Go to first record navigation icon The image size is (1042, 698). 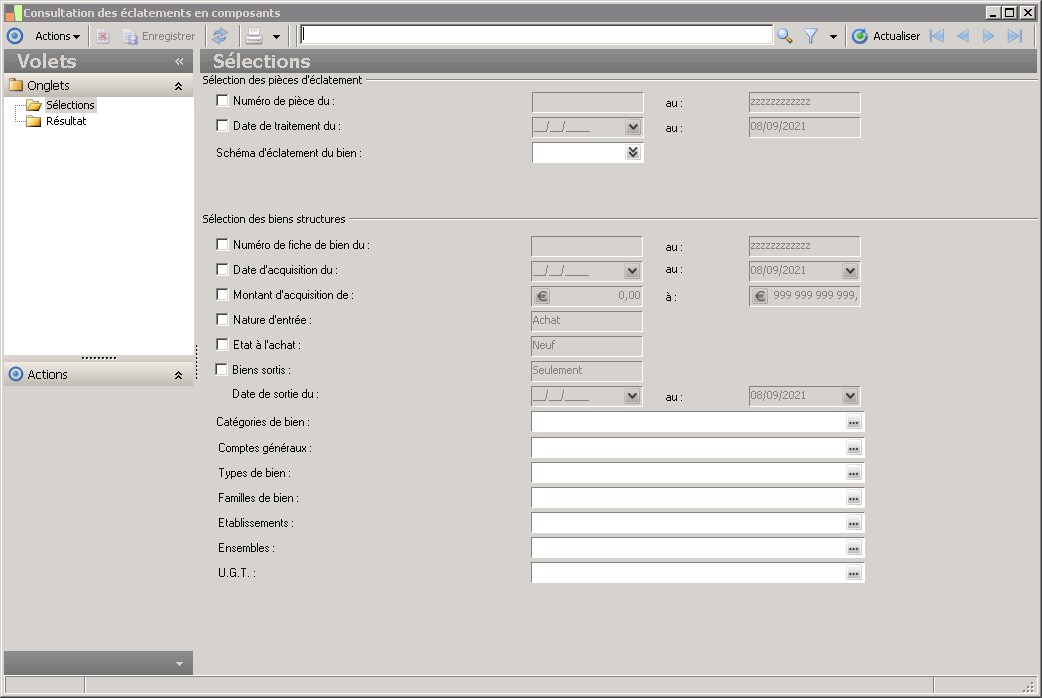coord(937,36)
